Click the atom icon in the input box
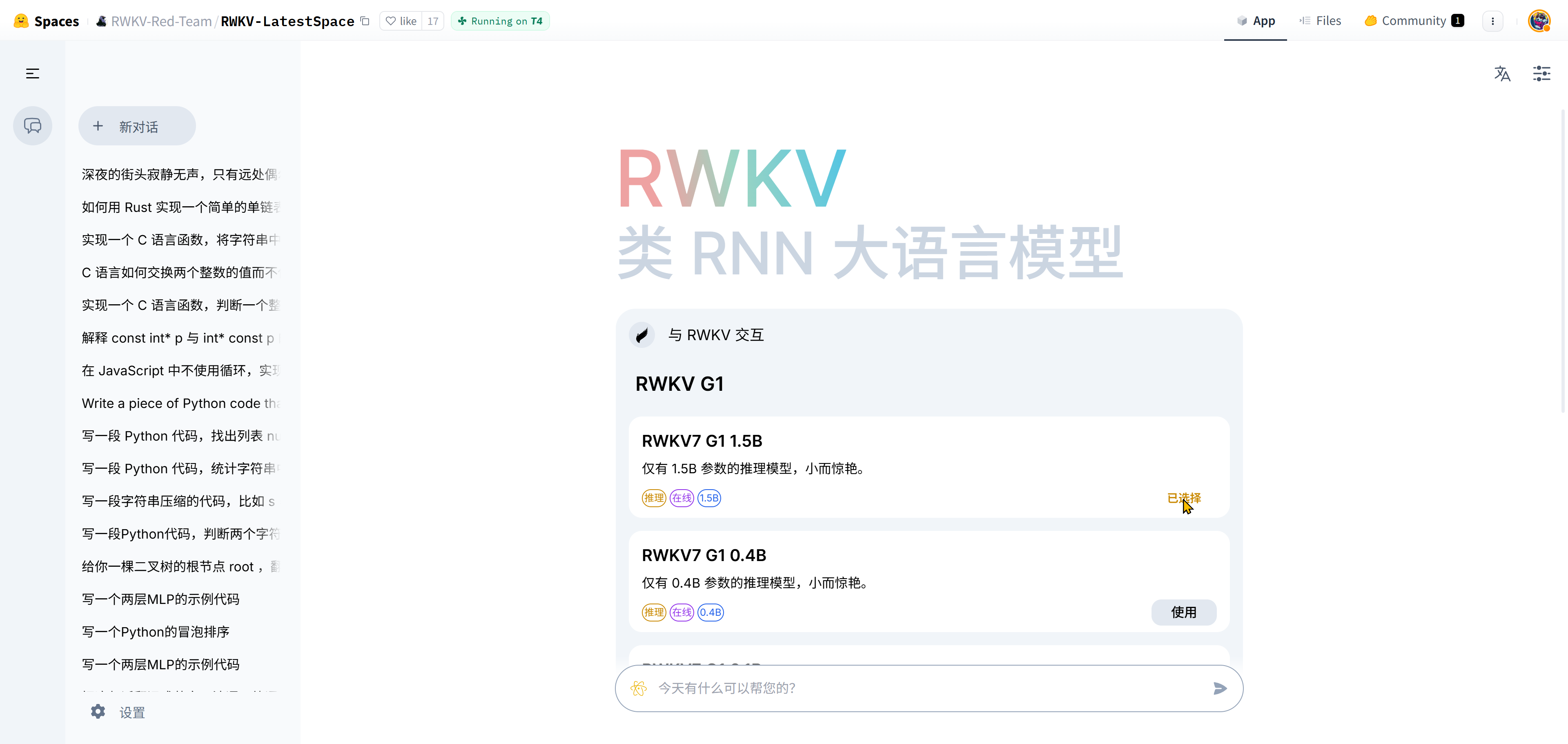Viewport: 1568px width, 744px height. (x=639, y=688)
